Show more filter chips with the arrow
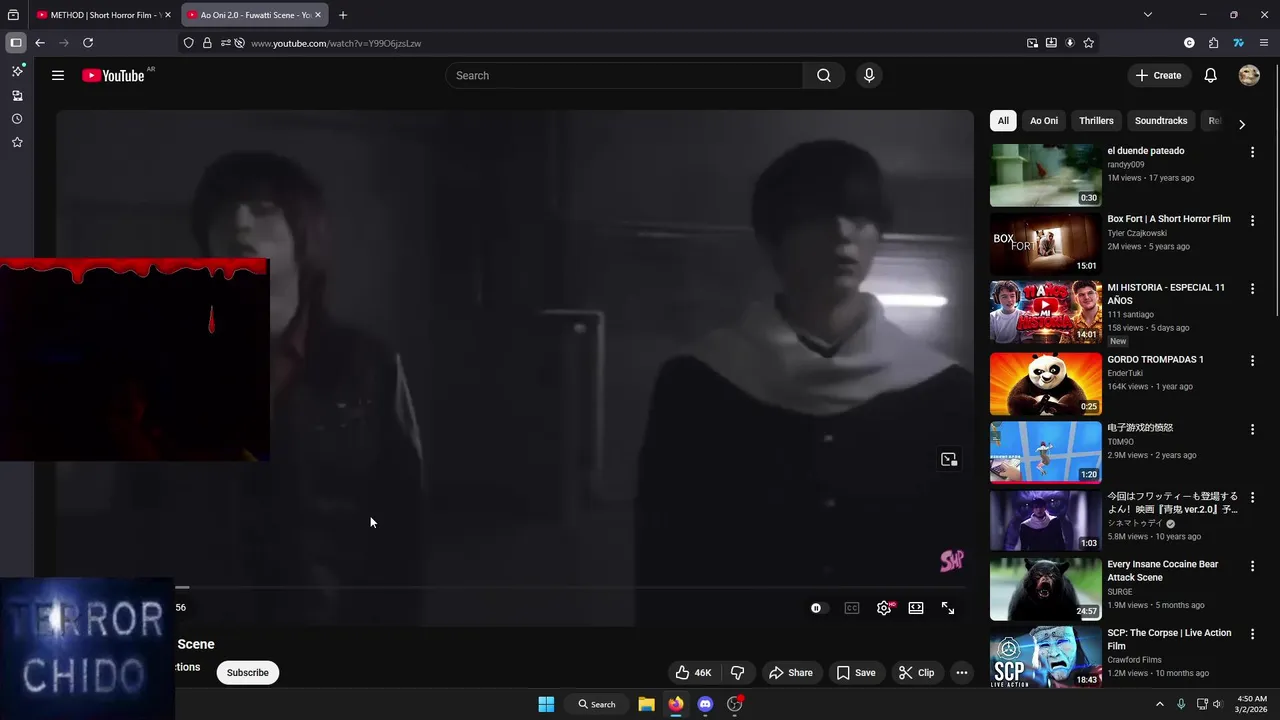 pos(1242,124)
